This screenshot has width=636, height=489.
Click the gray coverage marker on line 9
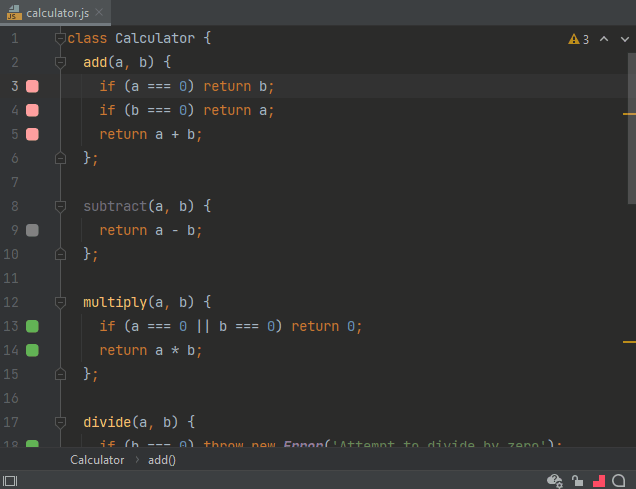[32, 230]
